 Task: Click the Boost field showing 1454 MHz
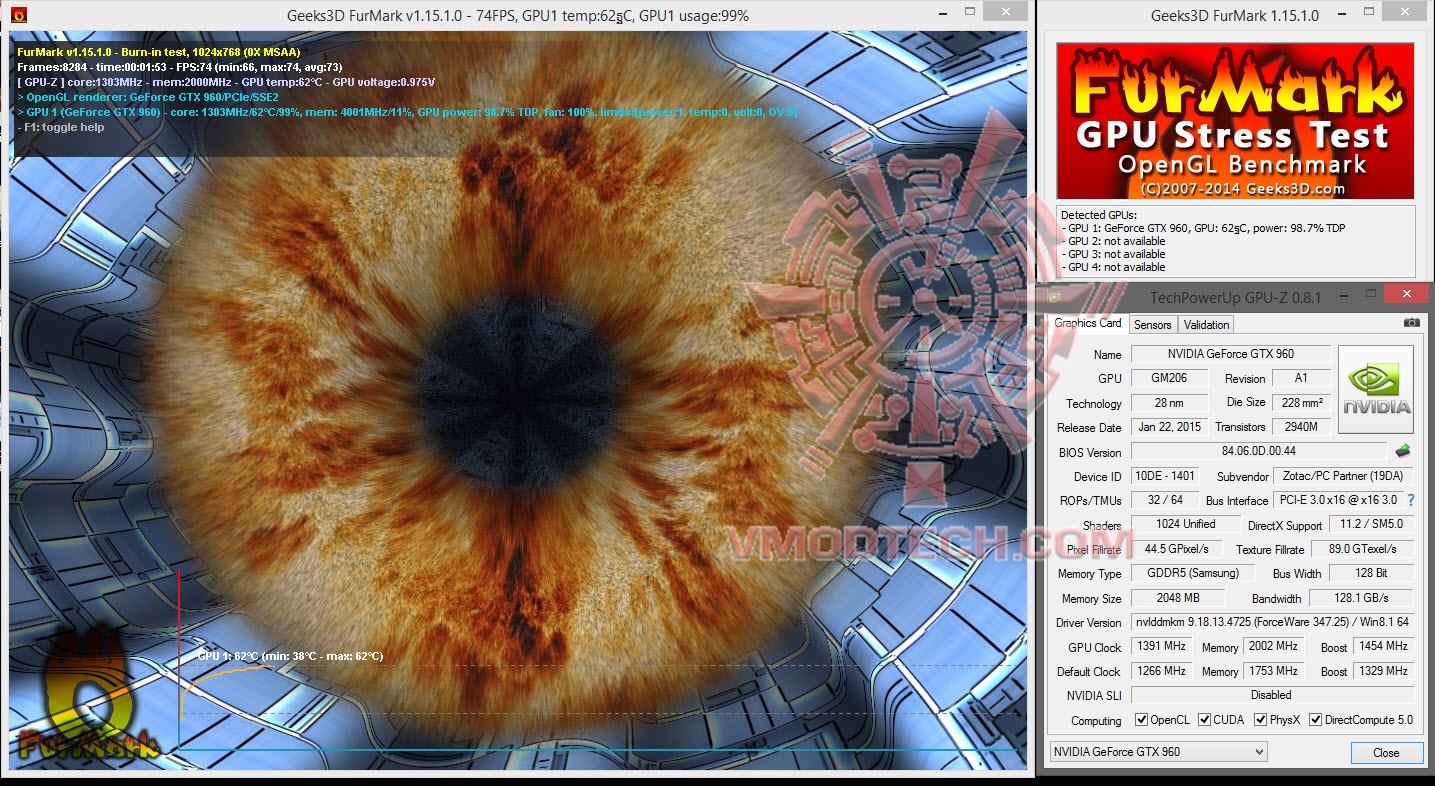click(x=1383, y=646)
